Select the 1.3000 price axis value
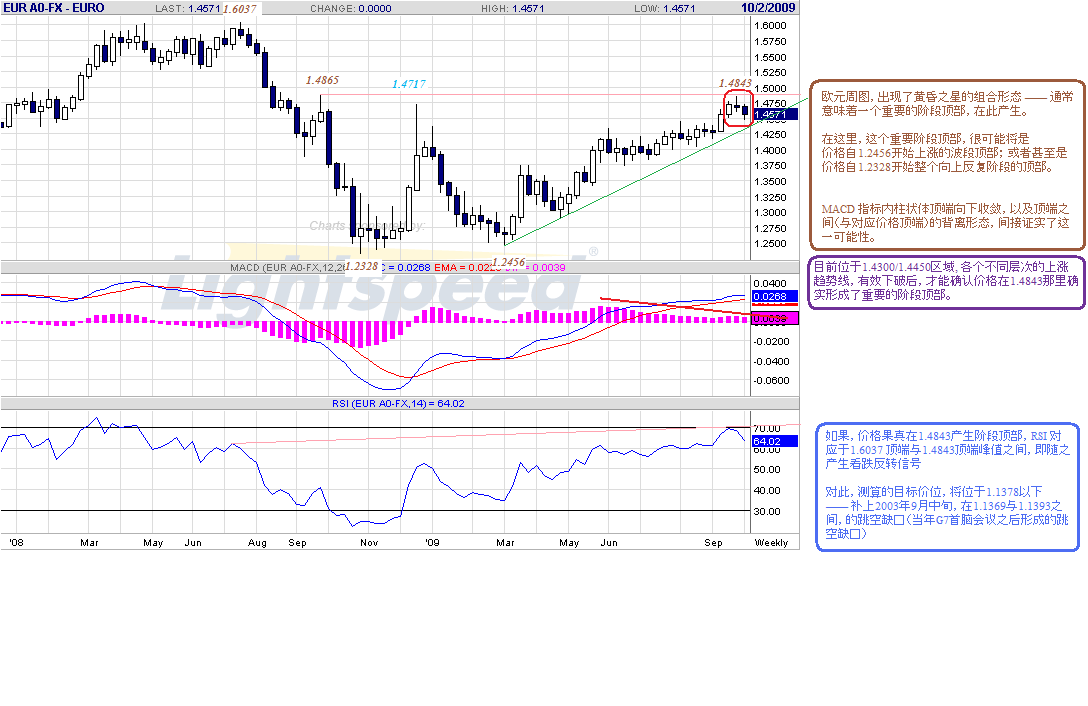Viewport: 1088px width, 706px height. point(770,213)
